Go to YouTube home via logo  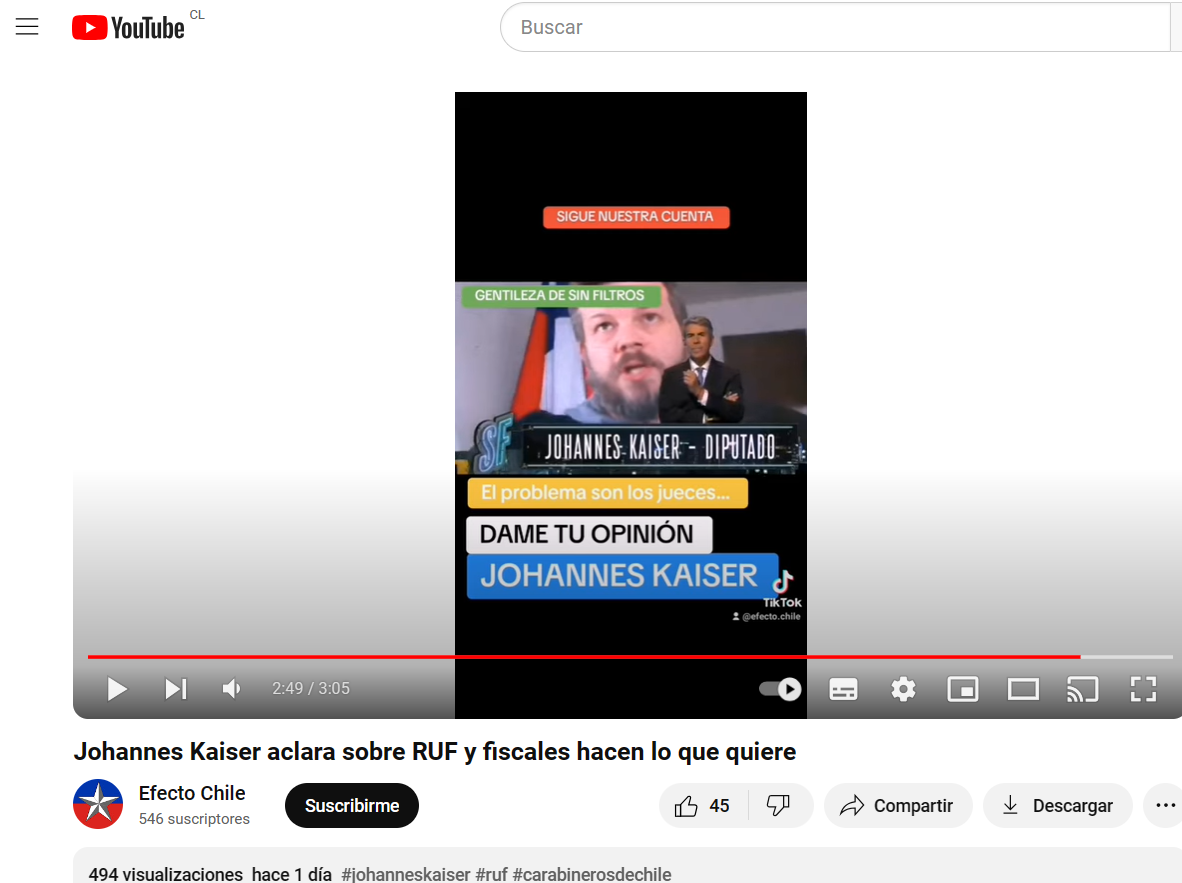pyautogui.click(x=128, y=28)
